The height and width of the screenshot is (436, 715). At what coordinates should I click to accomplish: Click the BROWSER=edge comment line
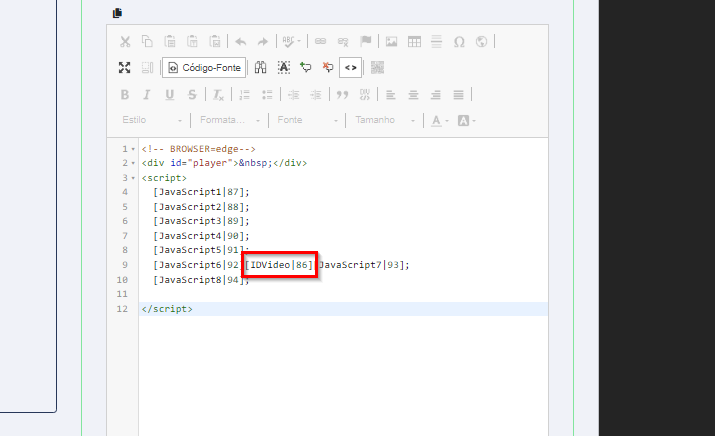198,149
